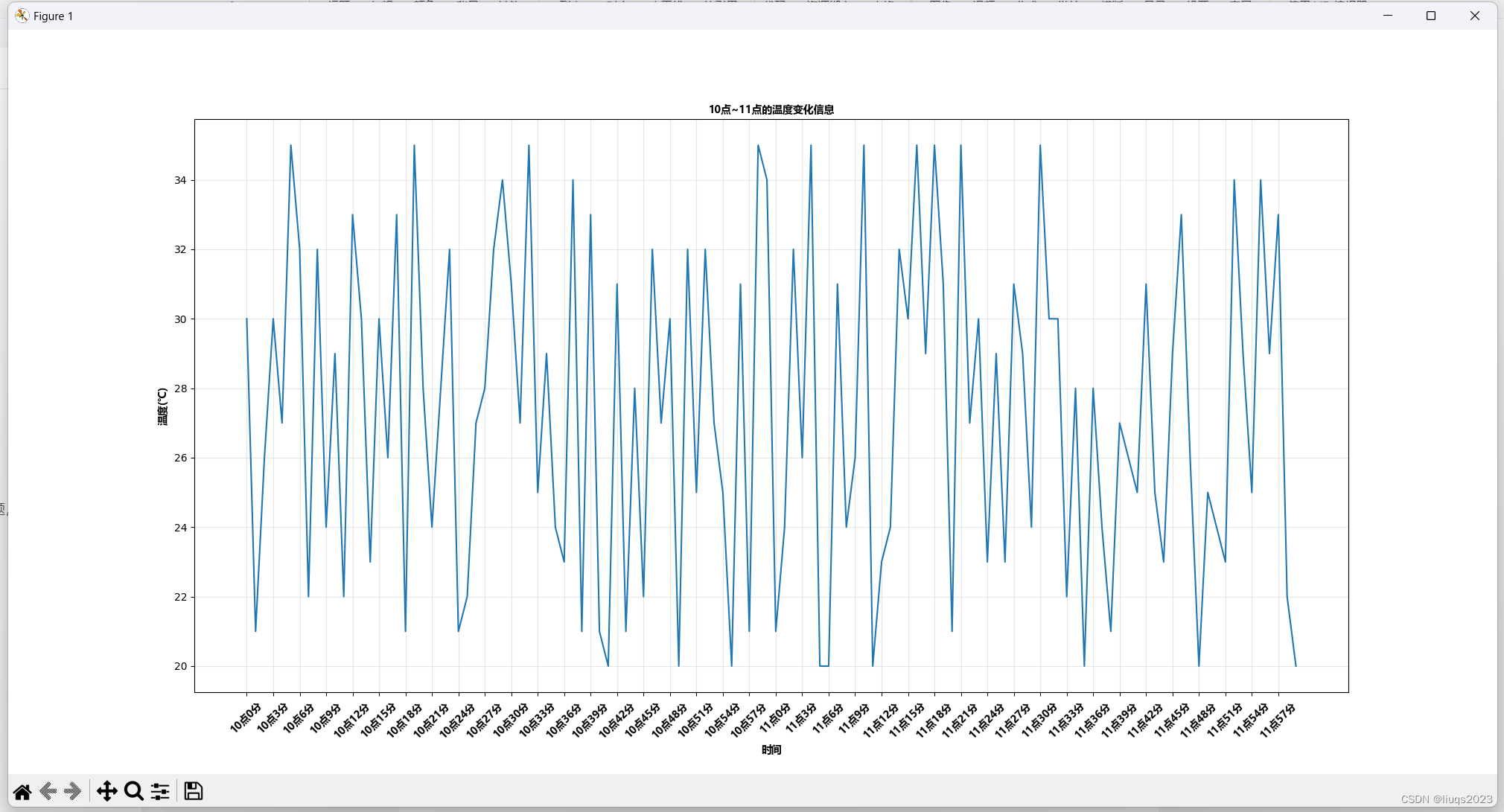
Task: Click the x tick label 11点0分
Action: coord(775,717)
